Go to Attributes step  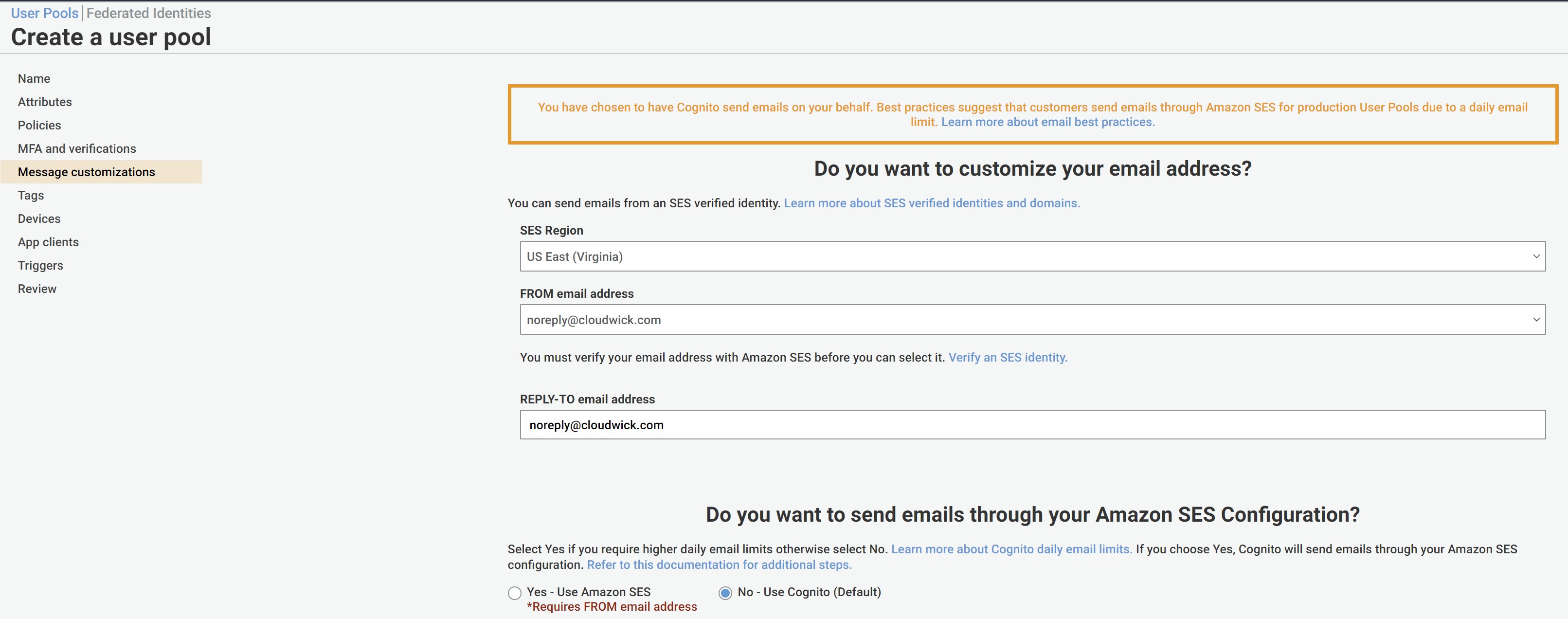click(x=44, y=102)
